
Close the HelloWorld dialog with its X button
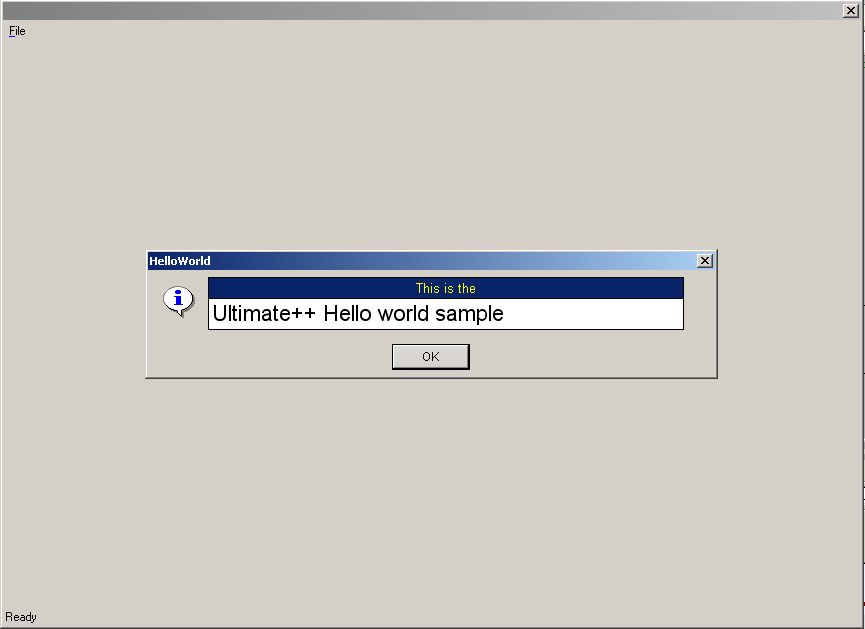pos(704,260)
